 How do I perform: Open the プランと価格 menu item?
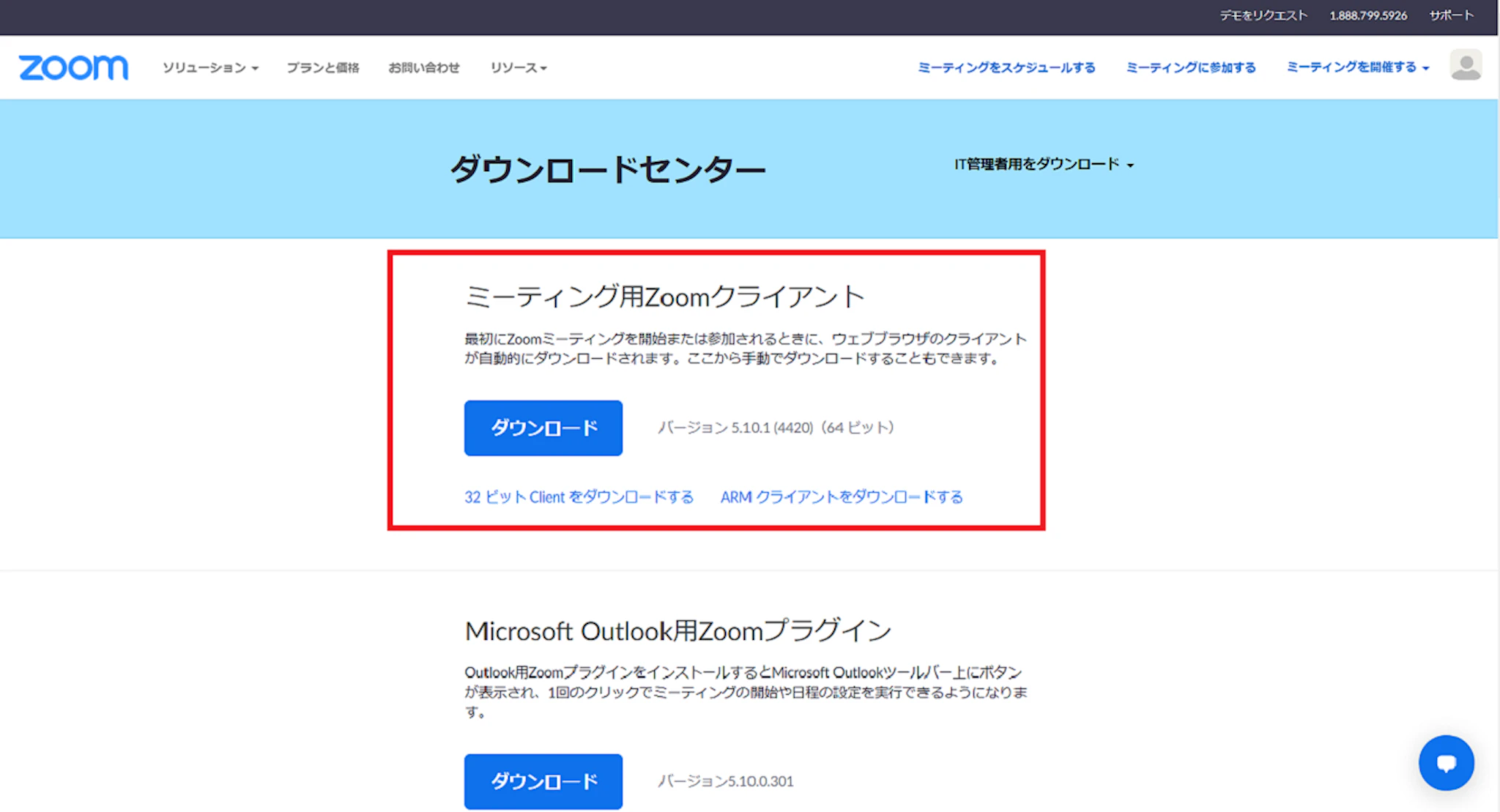323,67
